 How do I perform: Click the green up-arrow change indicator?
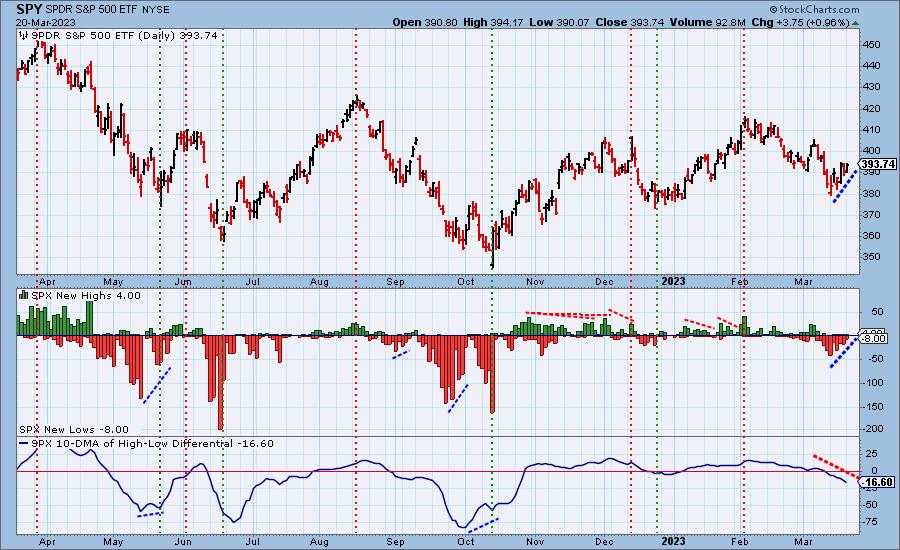click(855, 23)
